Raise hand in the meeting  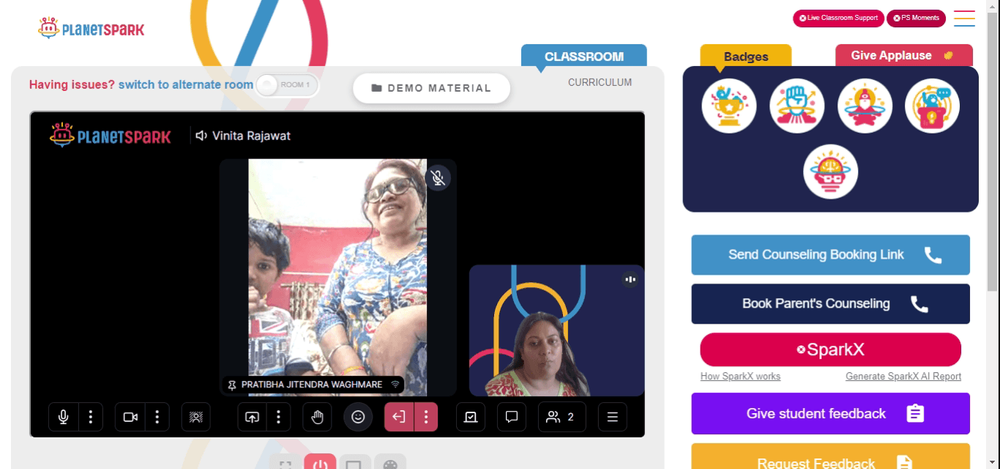[x=318, y=417]
